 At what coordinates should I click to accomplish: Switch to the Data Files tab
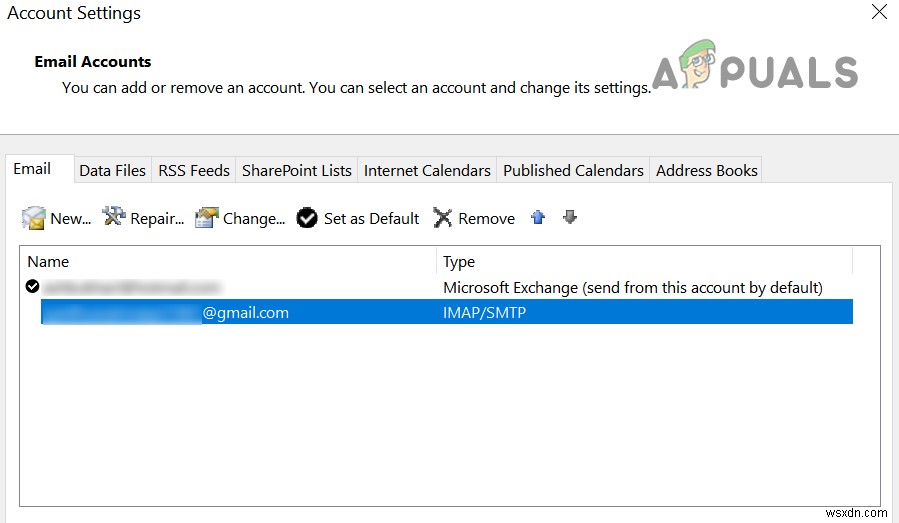[x=112, y=170]
